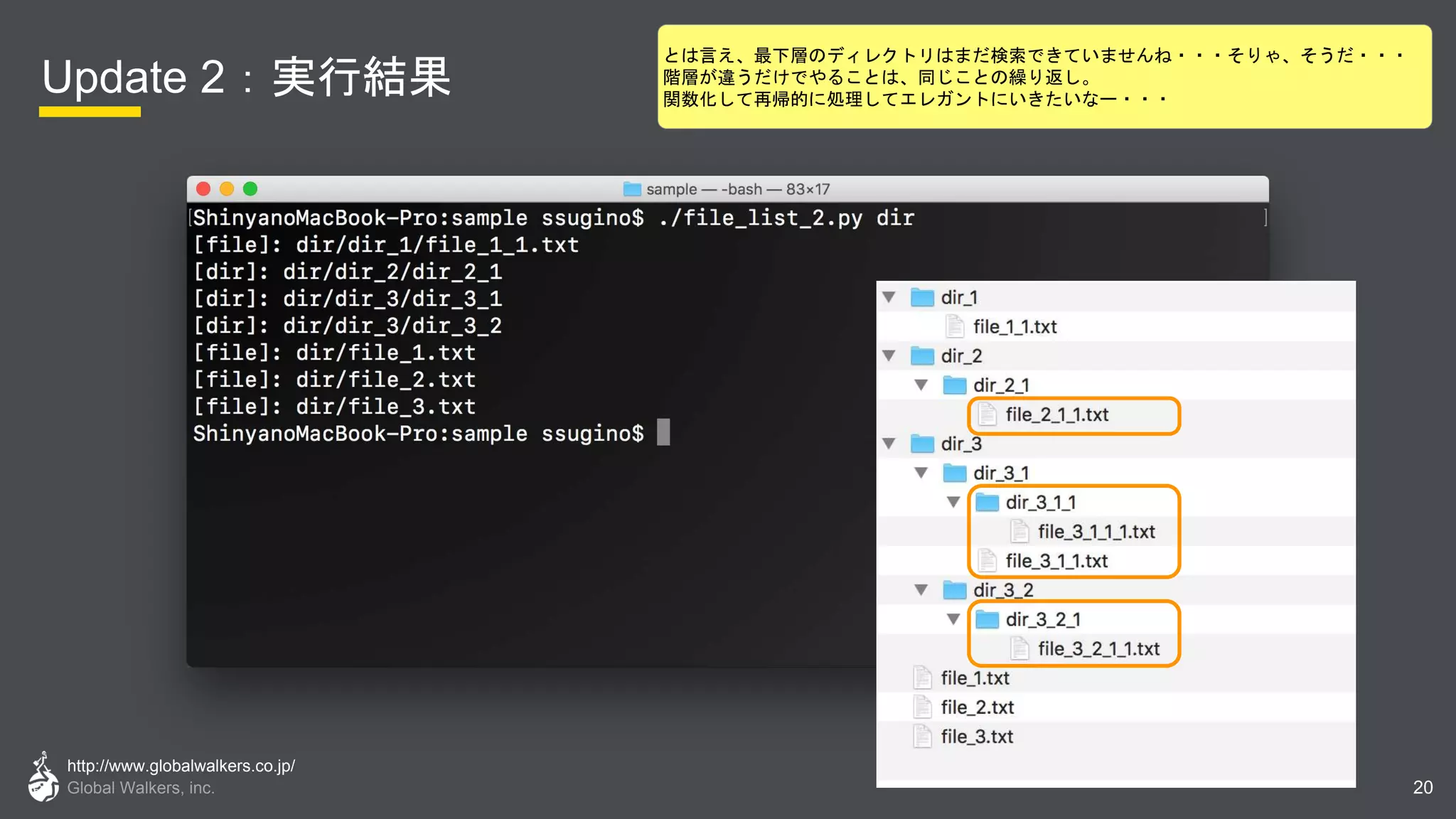This screenshot has width=1456, height=819.
Task: Click terminal output '[file]: dir/file_3.txt'
Action: click(x=334, y=407)
